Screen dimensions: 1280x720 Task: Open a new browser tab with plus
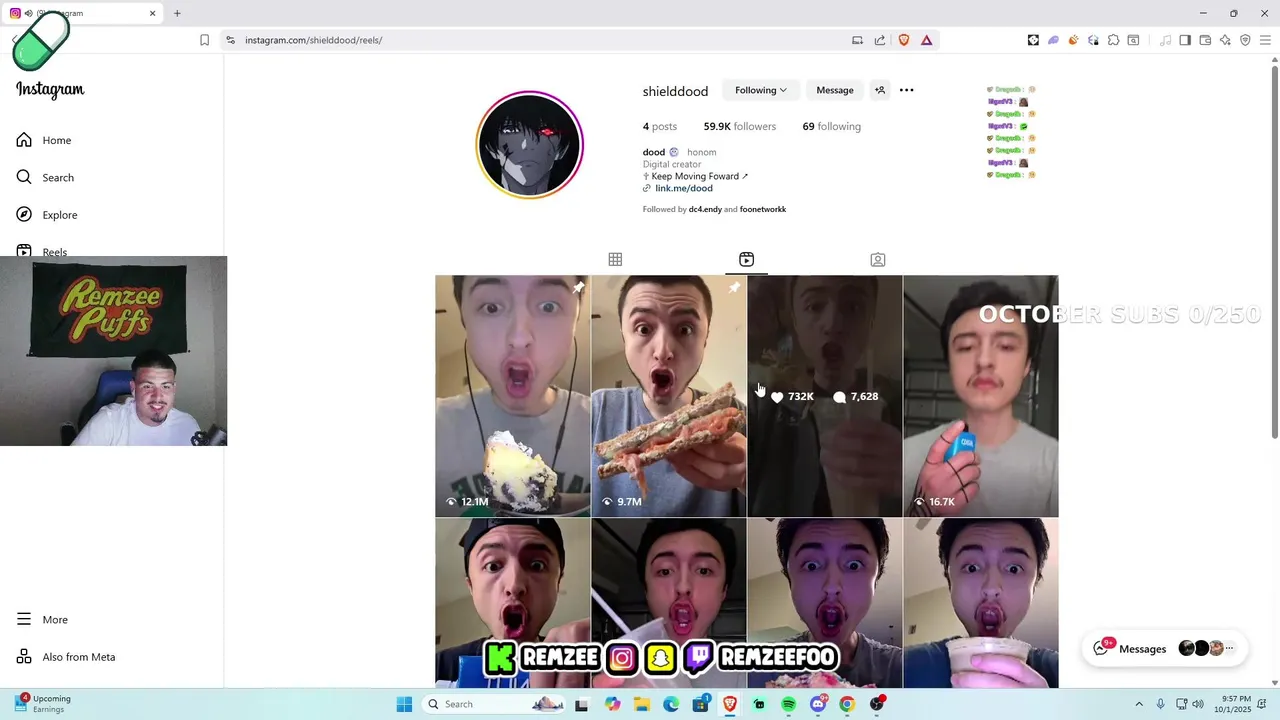[x=177, y=13]
